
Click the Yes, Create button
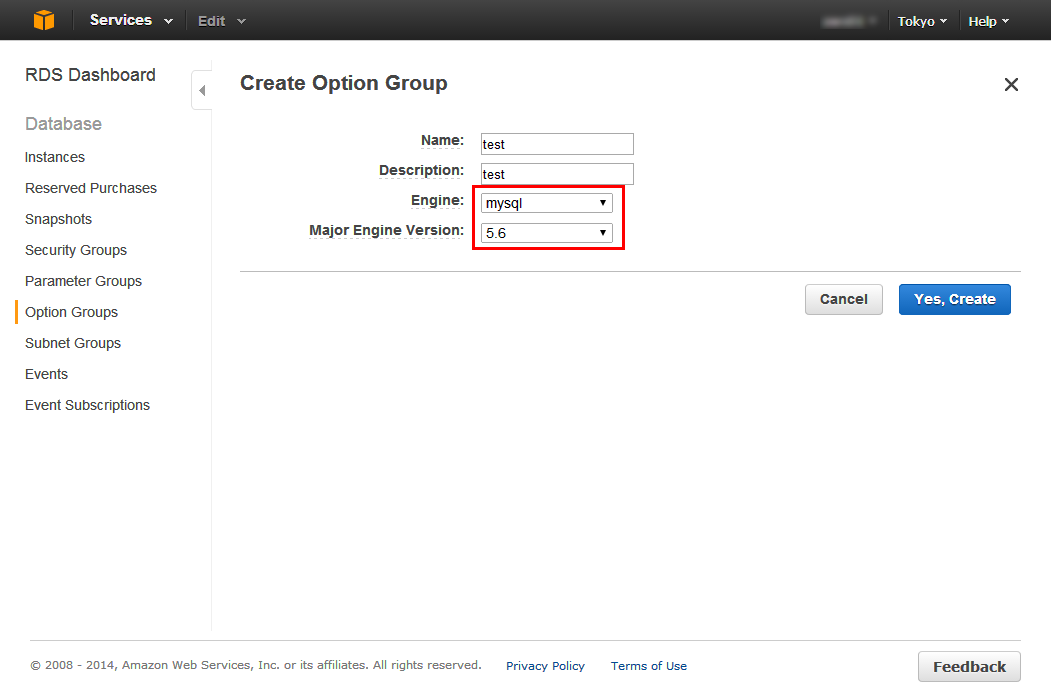pos(954,299)
